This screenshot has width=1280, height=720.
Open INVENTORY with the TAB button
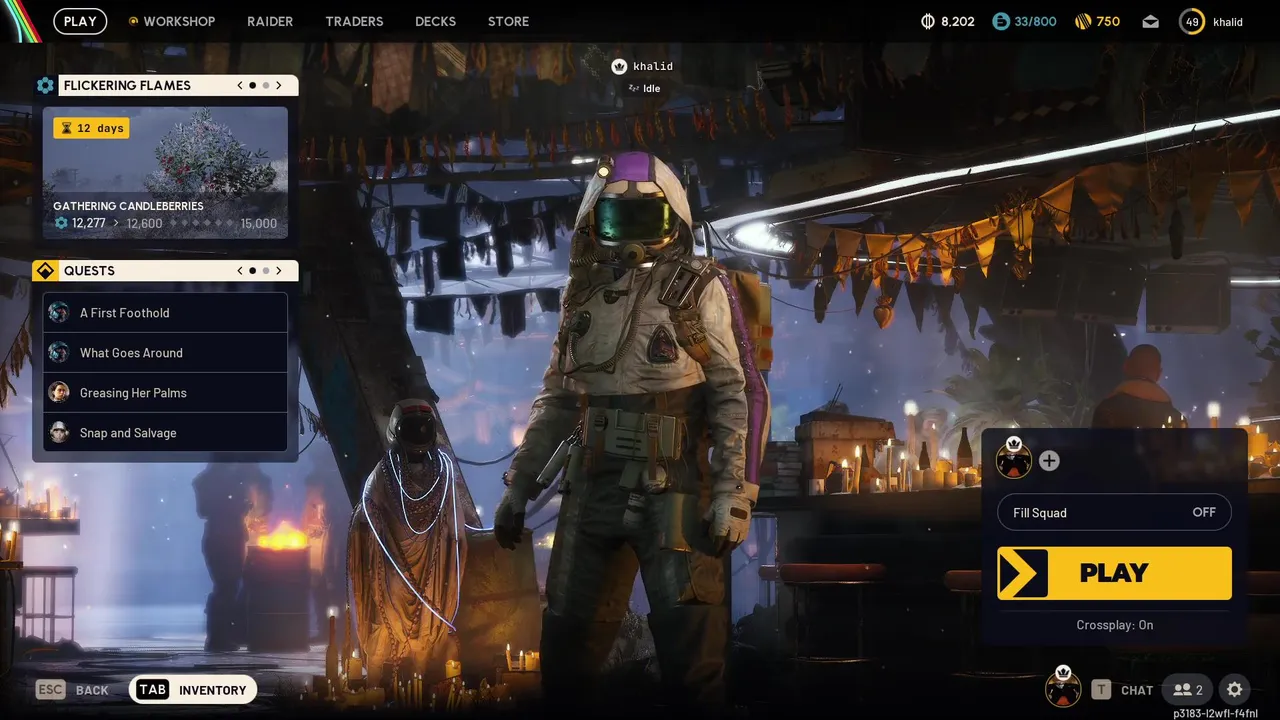click(193, 690)
